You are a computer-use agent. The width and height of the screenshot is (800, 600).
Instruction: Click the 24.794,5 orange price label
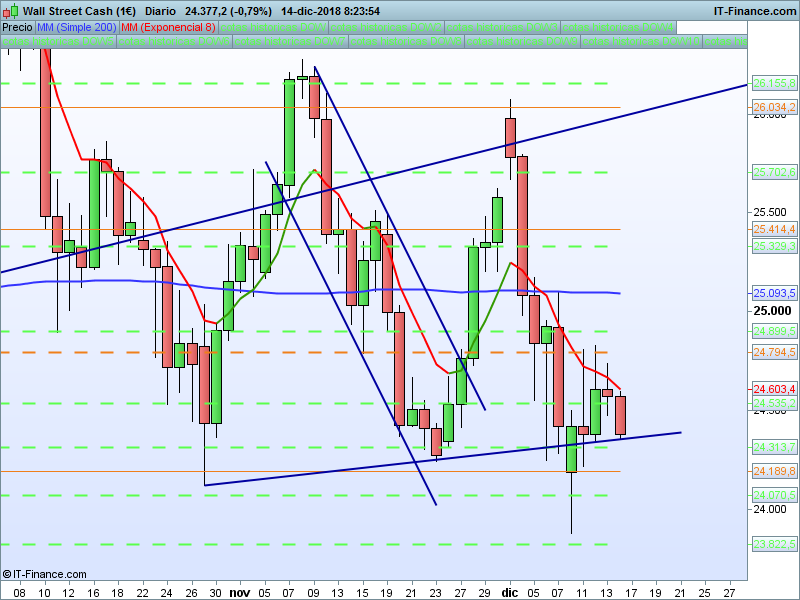point(774,352)
